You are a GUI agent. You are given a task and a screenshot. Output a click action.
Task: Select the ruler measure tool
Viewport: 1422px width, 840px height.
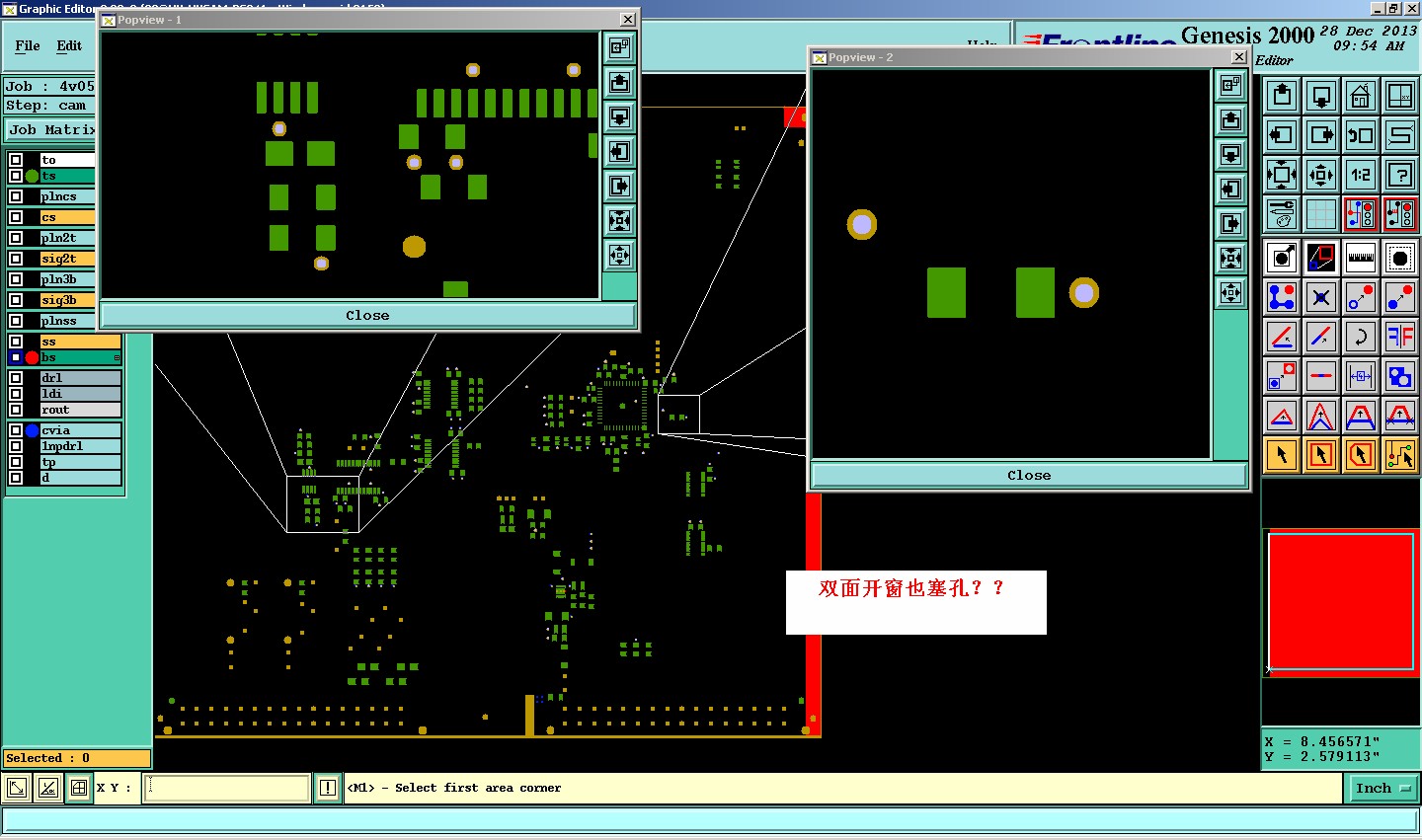pyautogui.click(x=1361, y=258)
